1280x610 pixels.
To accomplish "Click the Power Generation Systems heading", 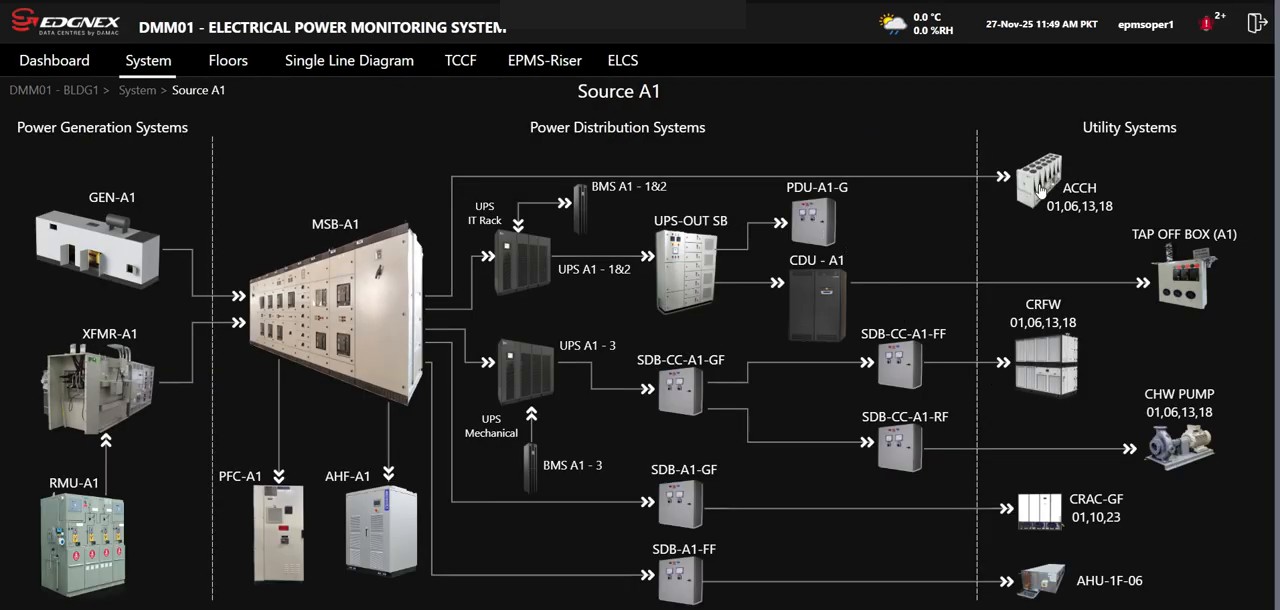I will 102,127.
